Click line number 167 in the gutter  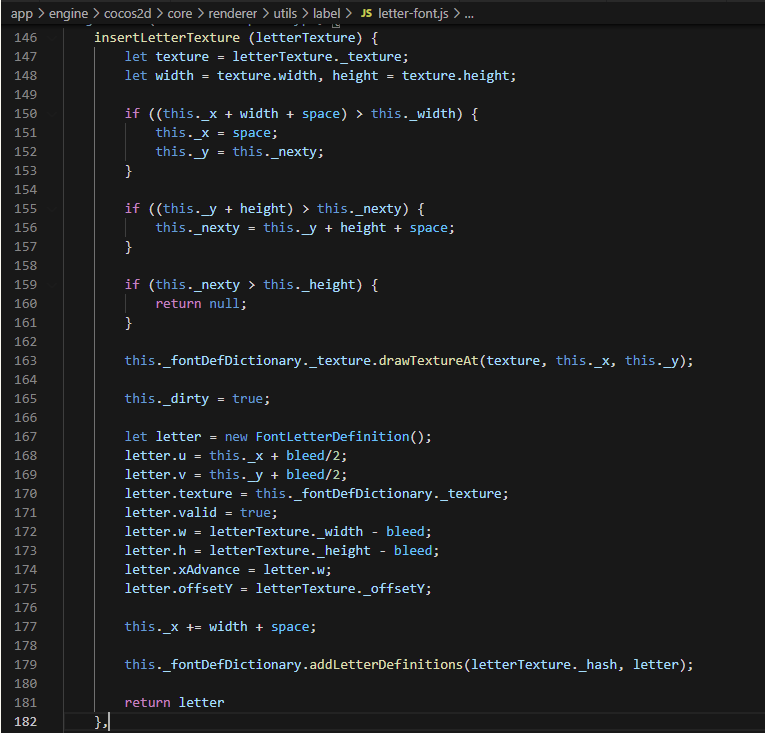click(x=25, y=436)
